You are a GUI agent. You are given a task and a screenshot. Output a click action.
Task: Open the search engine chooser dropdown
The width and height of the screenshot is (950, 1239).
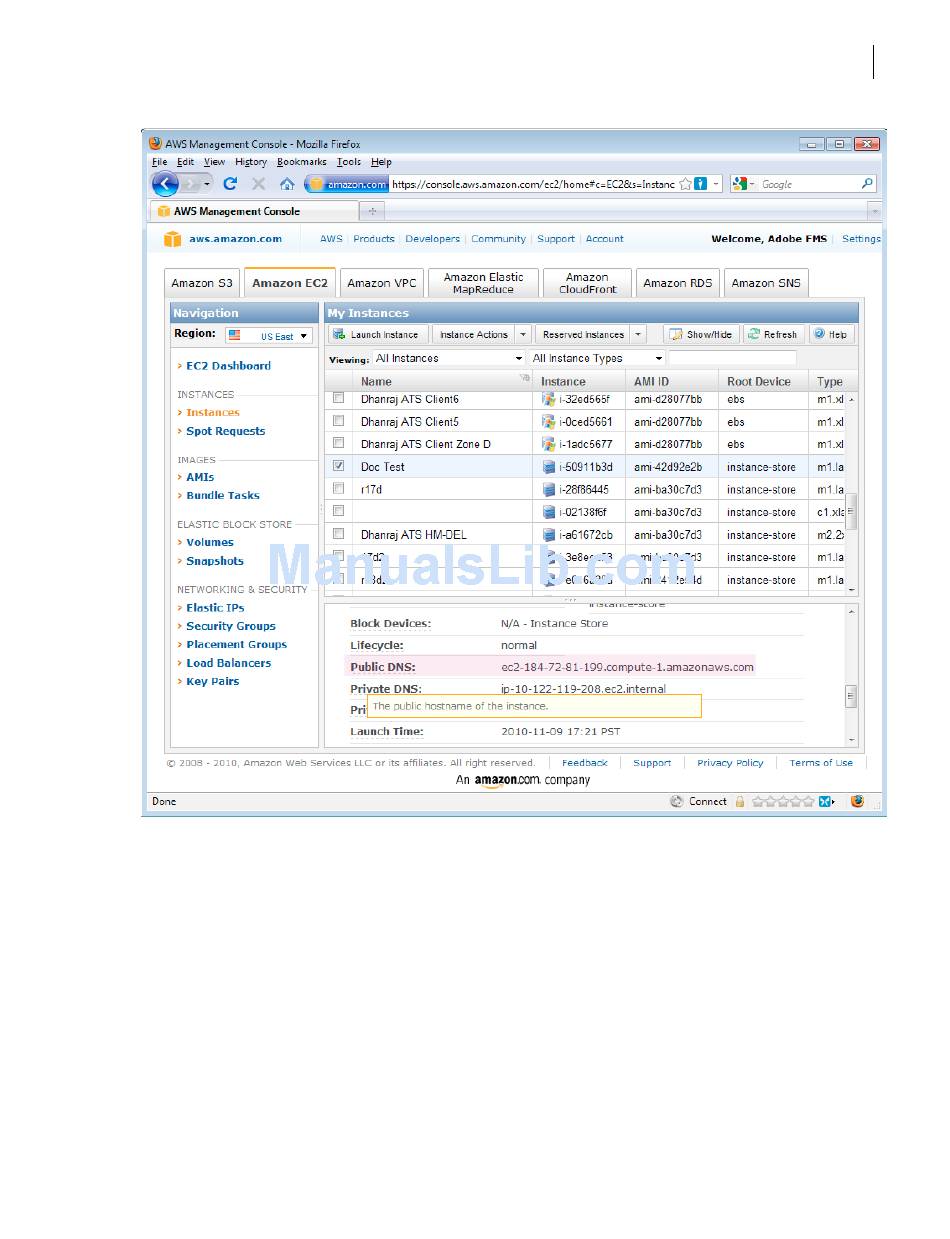pyautogui.click(x=743, y=184)
